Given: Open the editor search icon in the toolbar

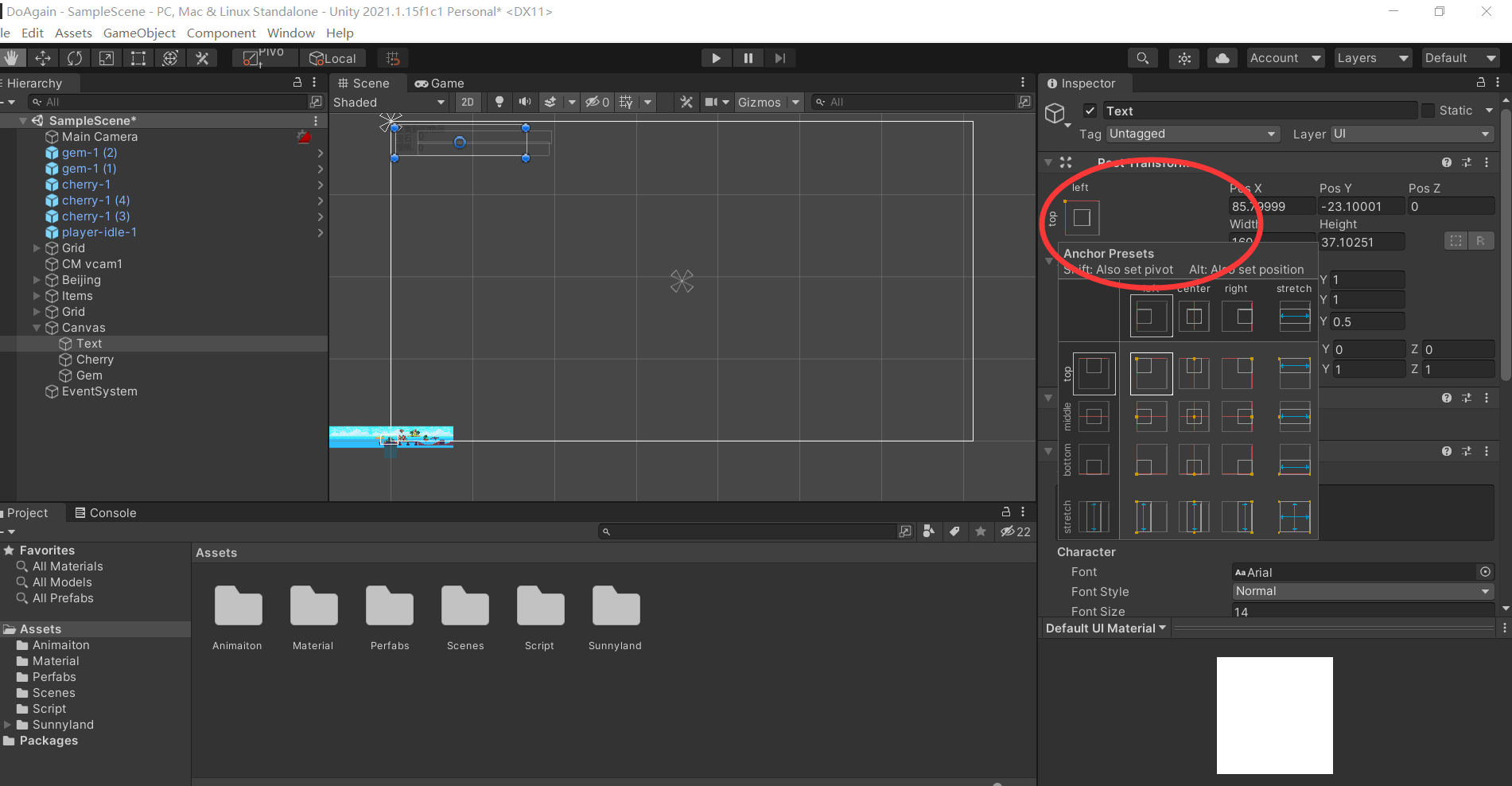Looking at the screenshot, I should click(1143, 57).
